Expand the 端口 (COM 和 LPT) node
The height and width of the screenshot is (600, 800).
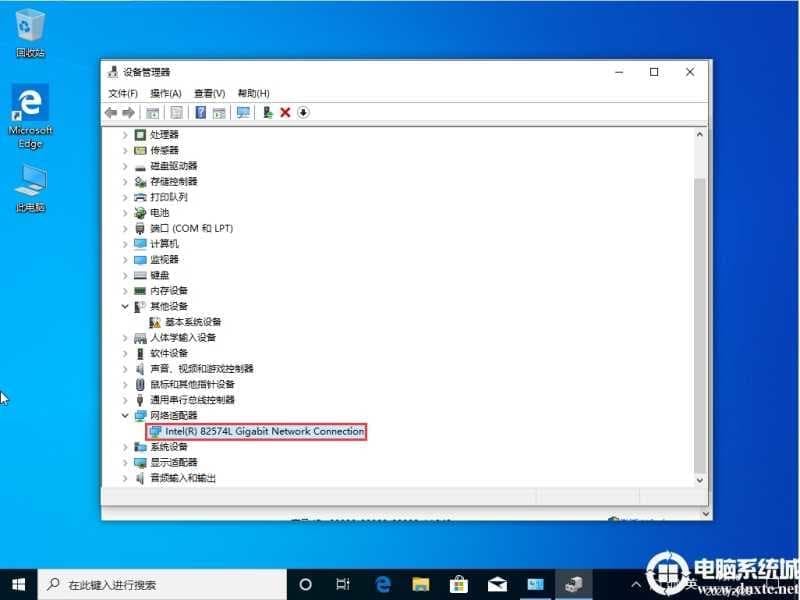click(x=125, y=229)
